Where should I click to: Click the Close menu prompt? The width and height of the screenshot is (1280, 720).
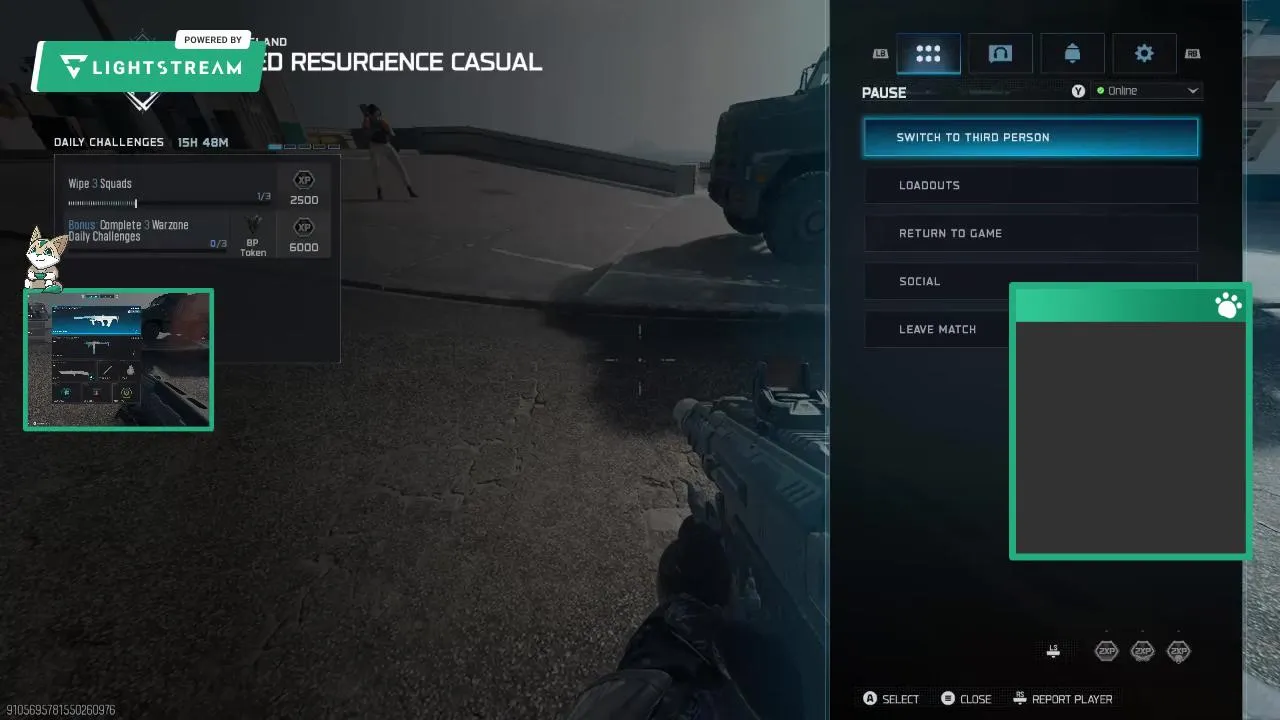pos(966,699)
